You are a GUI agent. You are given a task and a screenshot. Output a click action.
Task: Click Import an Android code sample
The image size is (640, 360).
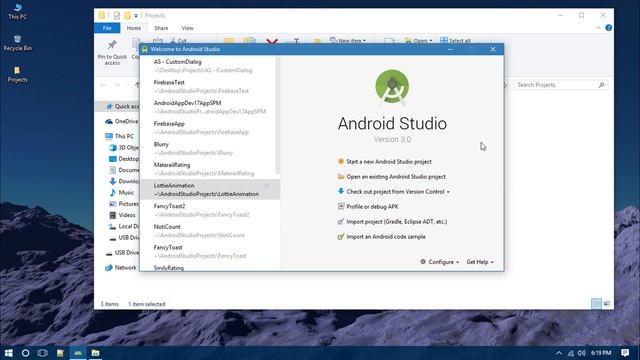click(x=386, y=237)
